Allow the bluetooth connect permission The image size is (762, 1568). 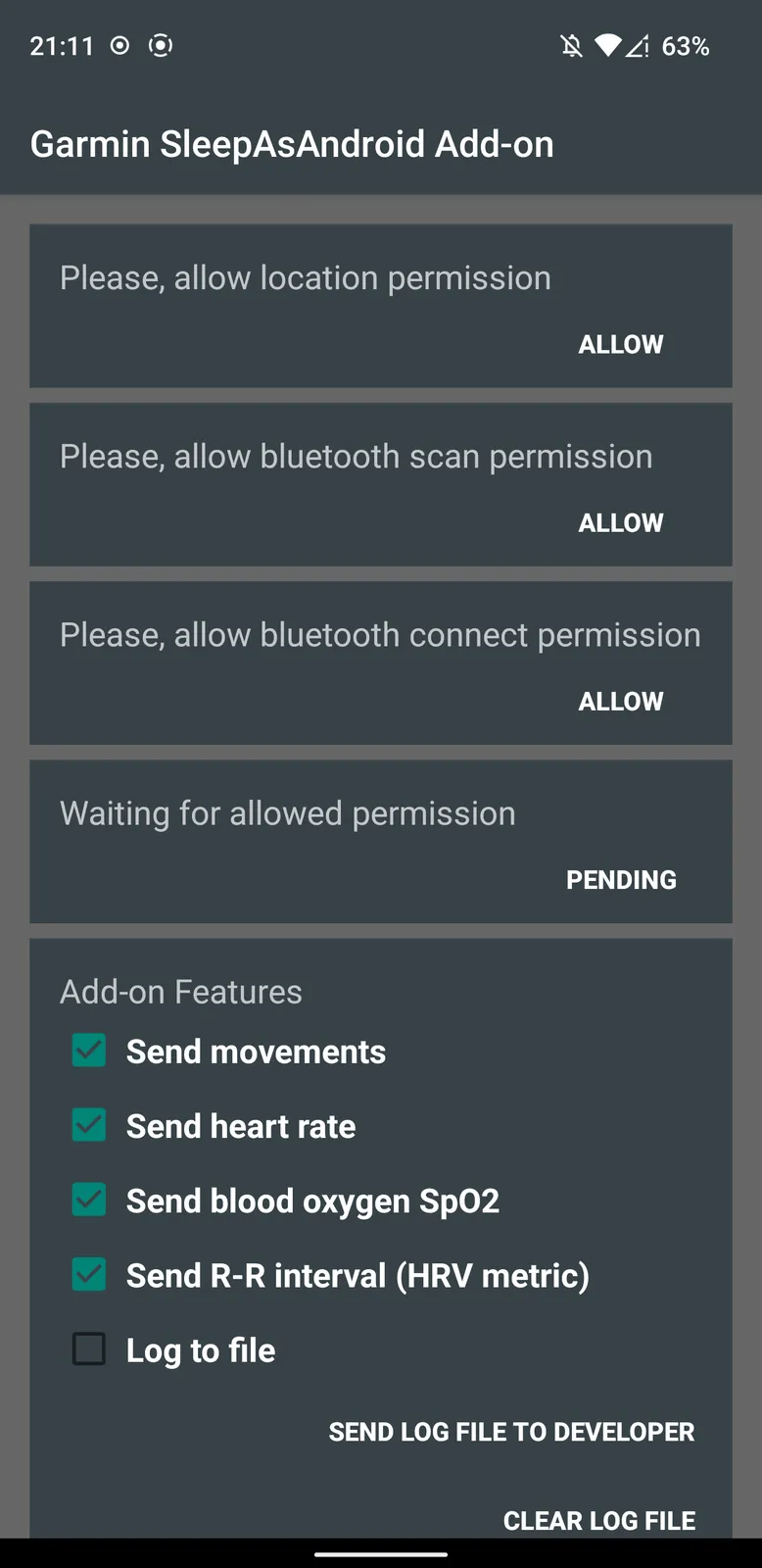point(621,702)
